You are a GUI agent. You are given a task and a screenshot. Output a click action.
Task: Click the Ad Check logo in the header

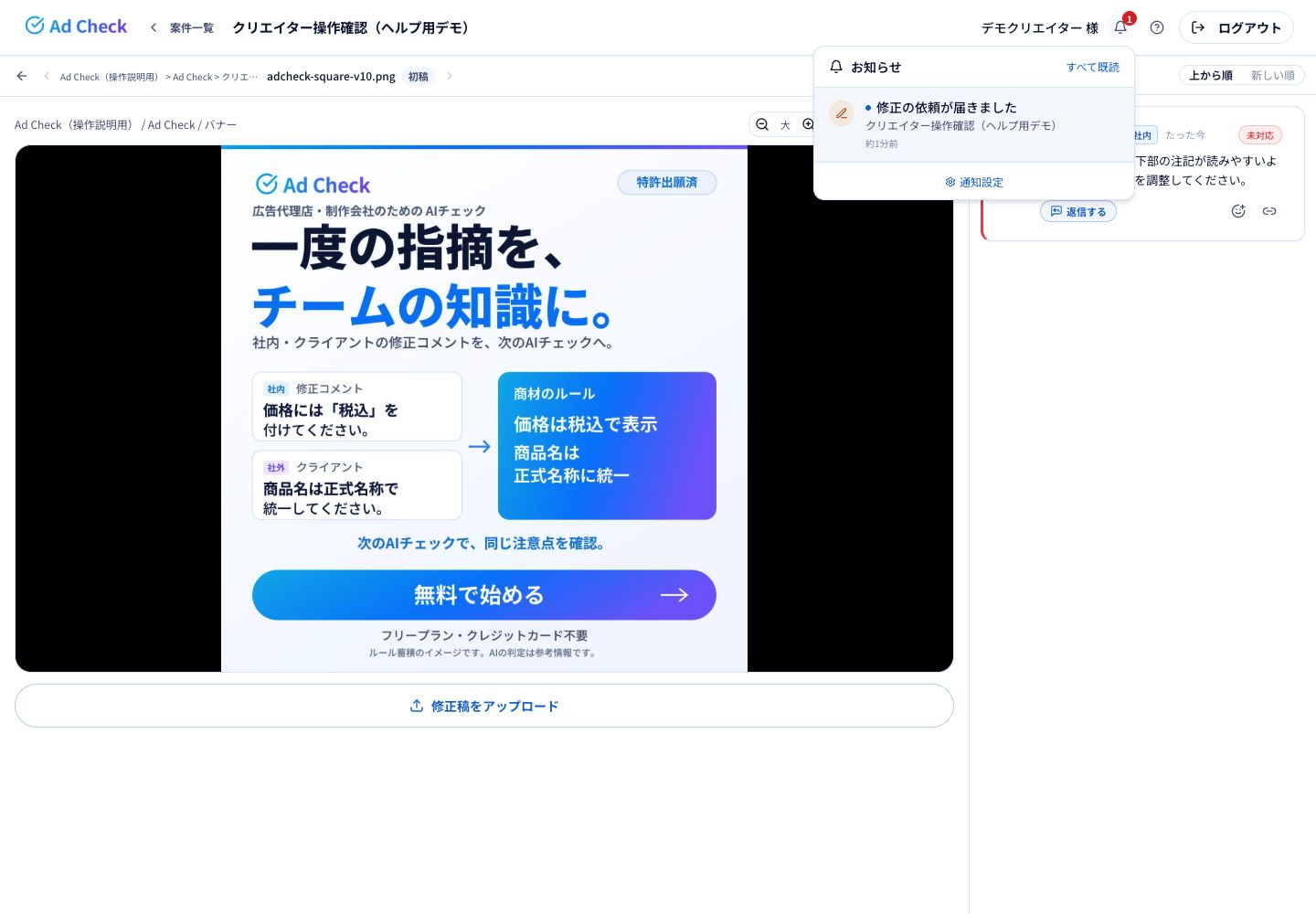point(76,27)
